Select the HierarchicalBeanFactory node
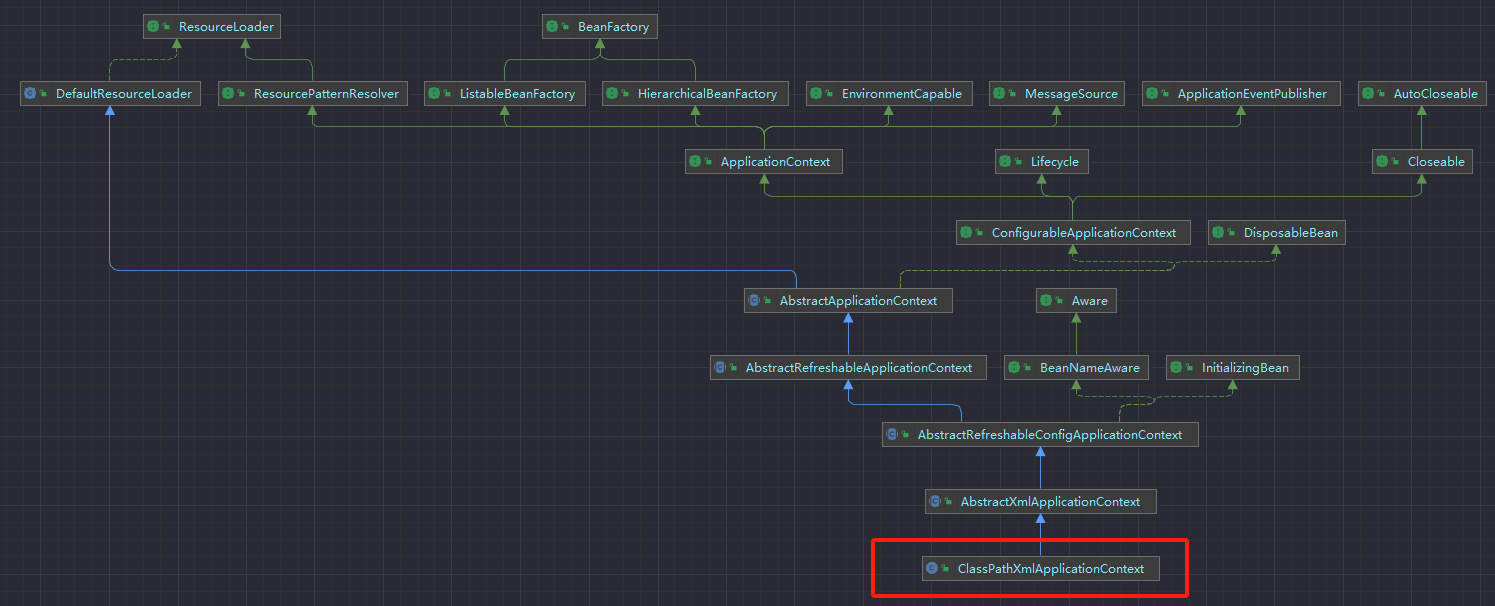The height and width of the screenshot is (606, 1495). (694, 94)
